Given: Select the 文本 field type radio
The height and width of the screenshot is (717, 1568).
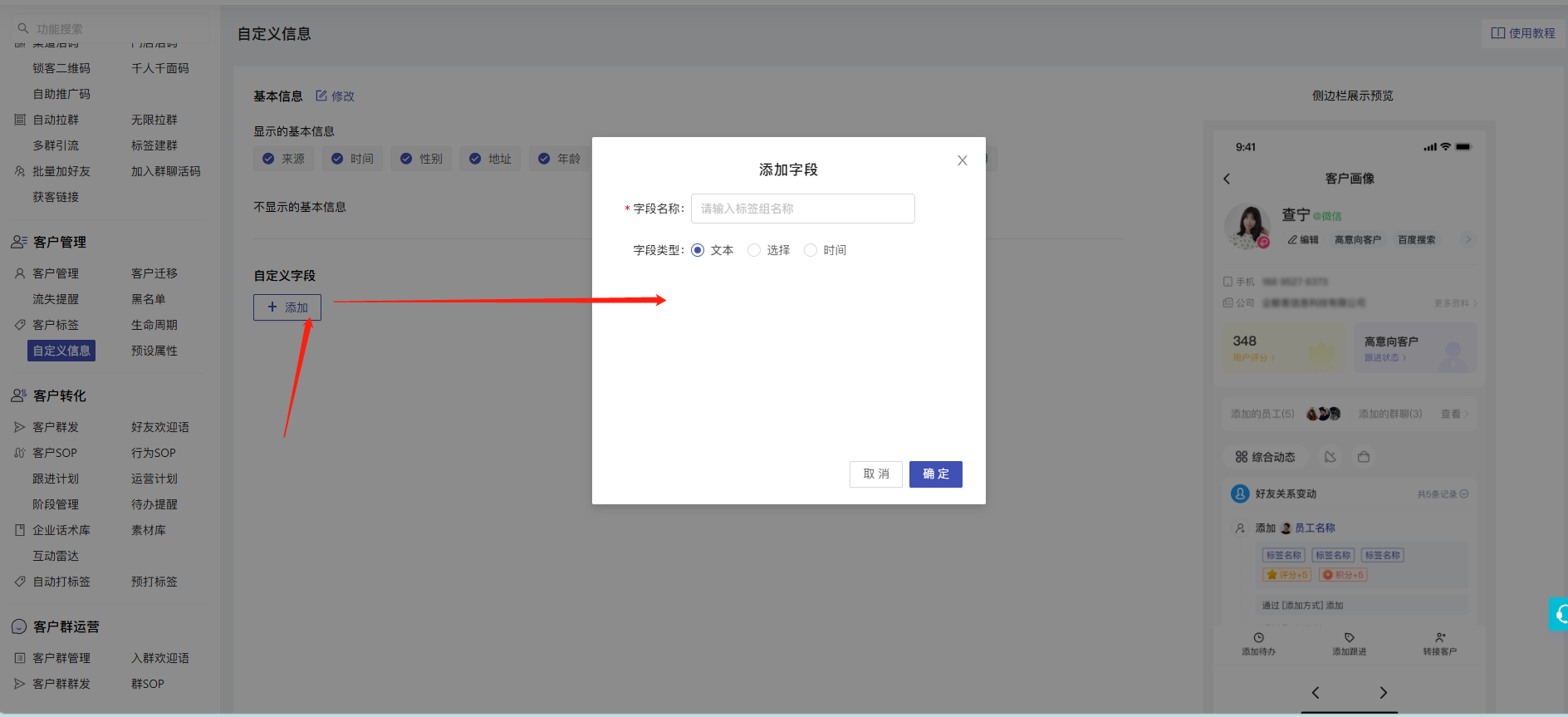Looking at the screenshot, I should pos(698,250).
